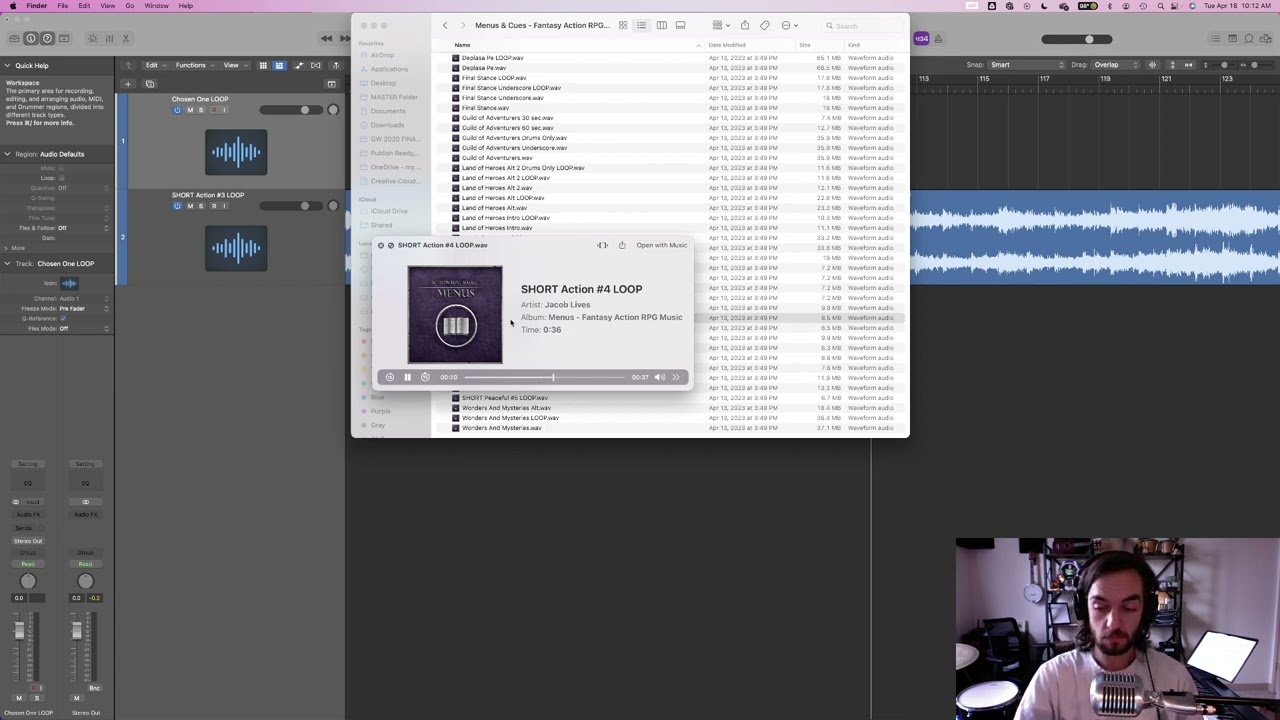Enable the count-in 1234 button
This screenshot has height=720, width=1280.
click(x=921, y=39)
